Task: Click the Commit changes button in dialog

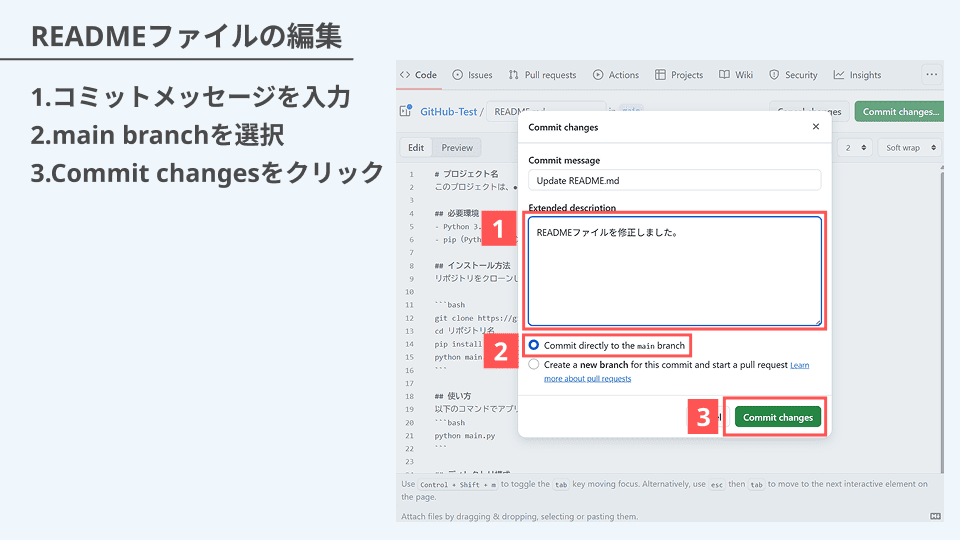Action: [778, 417]
